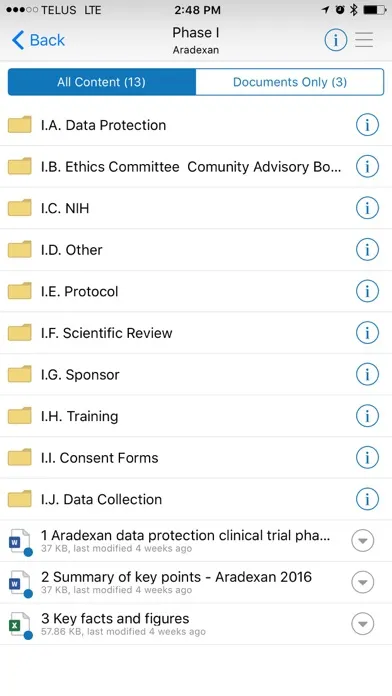
Task: Tap info icon beside I.C. NIH
Action: [x=367, y=208]
